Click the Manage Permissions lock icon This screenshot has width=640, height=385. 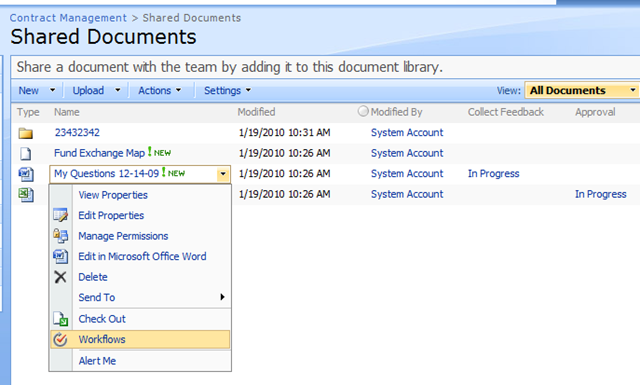coord(60,236)
